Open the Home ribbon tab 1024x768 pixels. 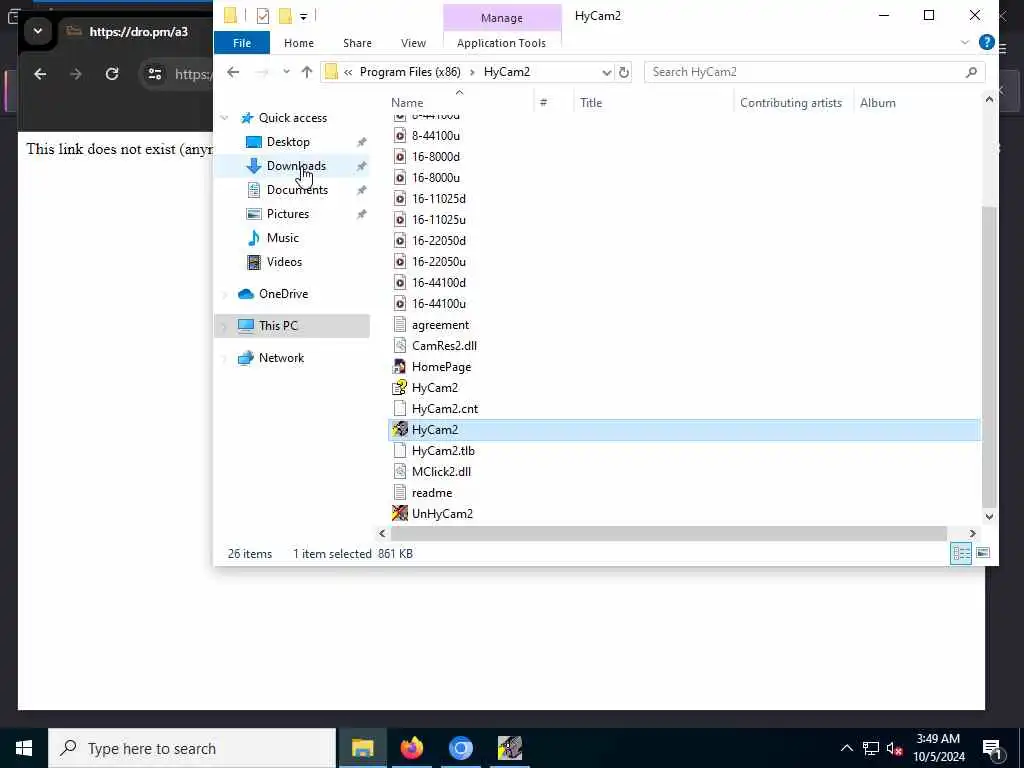tap(298, 43)
